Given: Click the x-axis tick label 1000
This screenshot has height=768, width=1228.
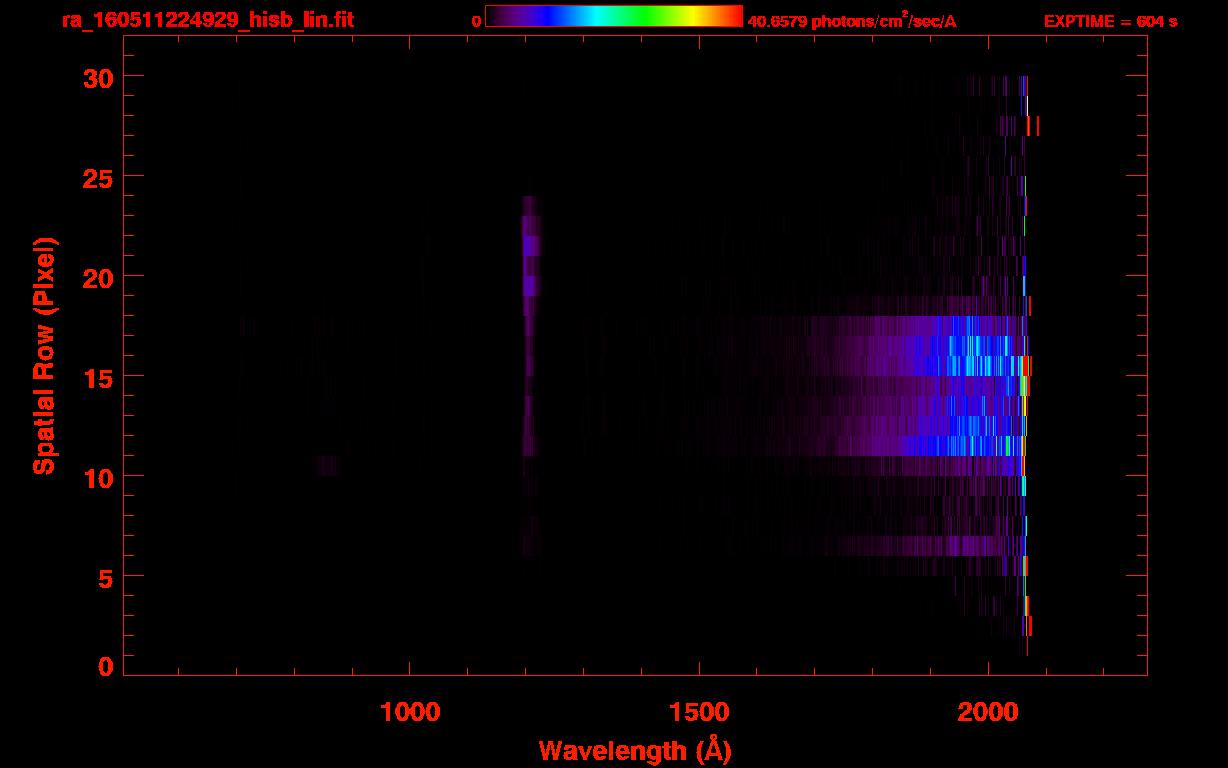Looking at the screenshot, I should click(410, 712).
